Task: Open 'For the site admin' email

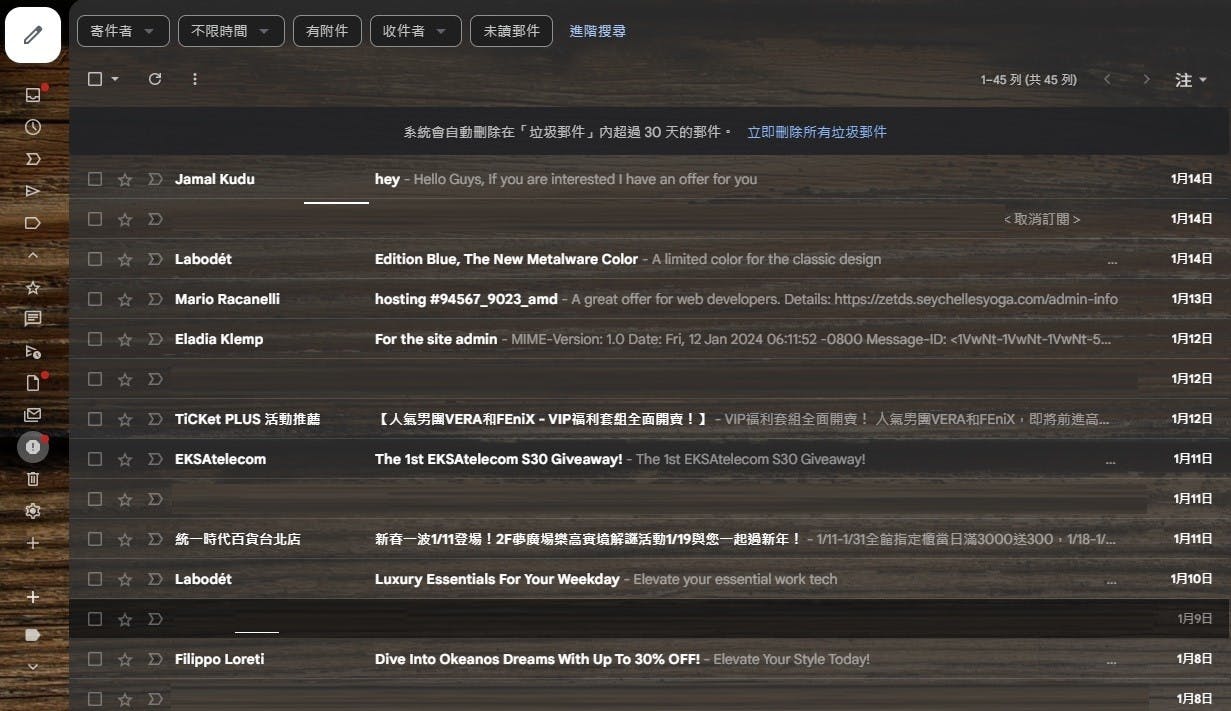Action: pyautogui.click(x=650, y=339)
